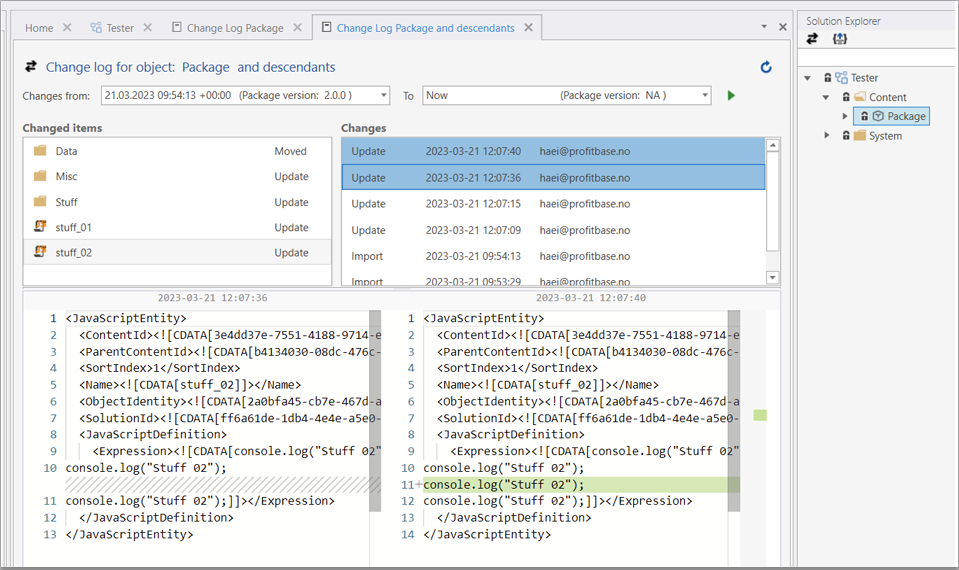Click the braces upload icon in Solution Explorer
Image resolution: width=959 pixels, height=570 pixels.
840,39
